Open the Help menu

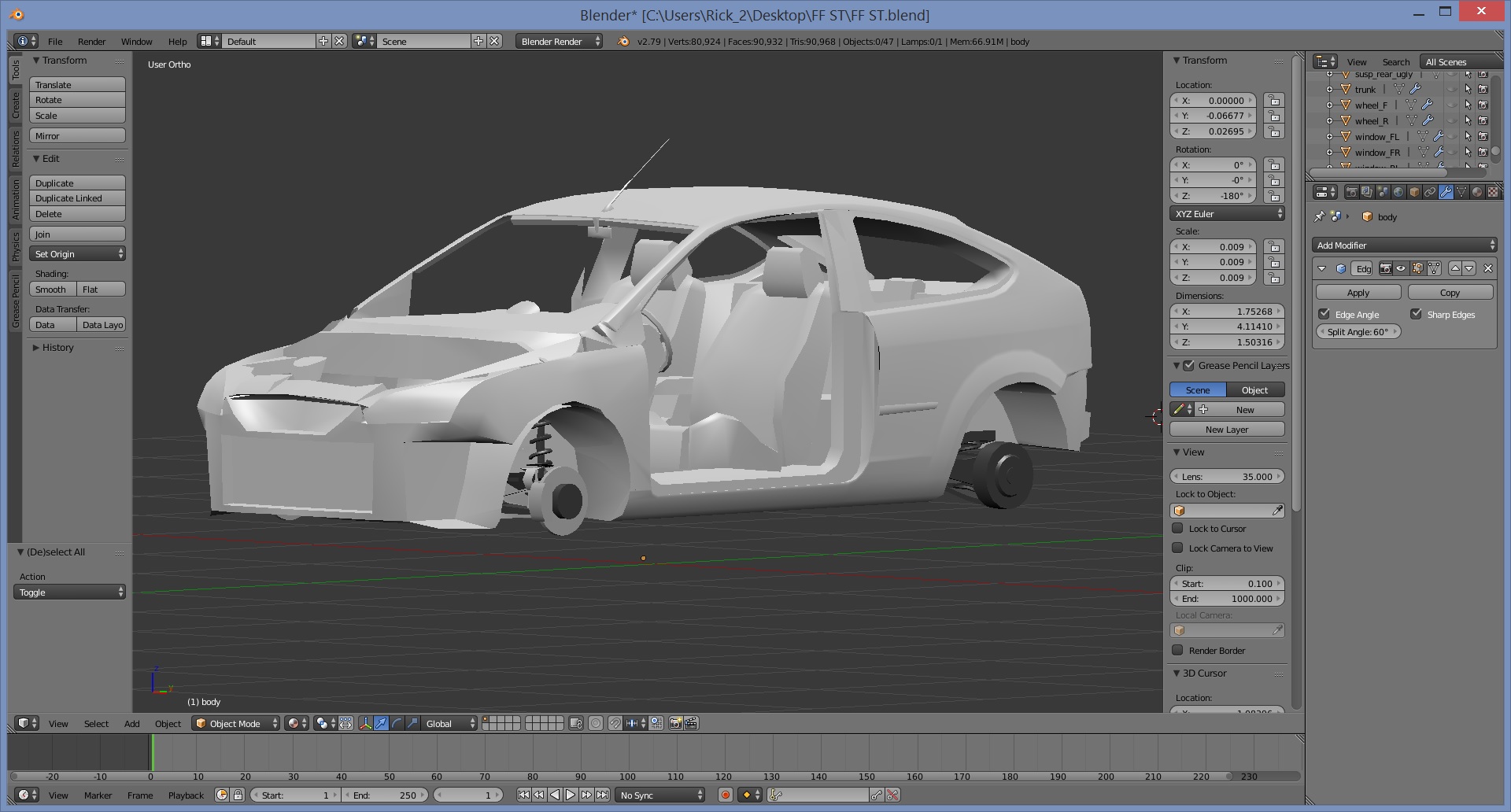point(177,41)
